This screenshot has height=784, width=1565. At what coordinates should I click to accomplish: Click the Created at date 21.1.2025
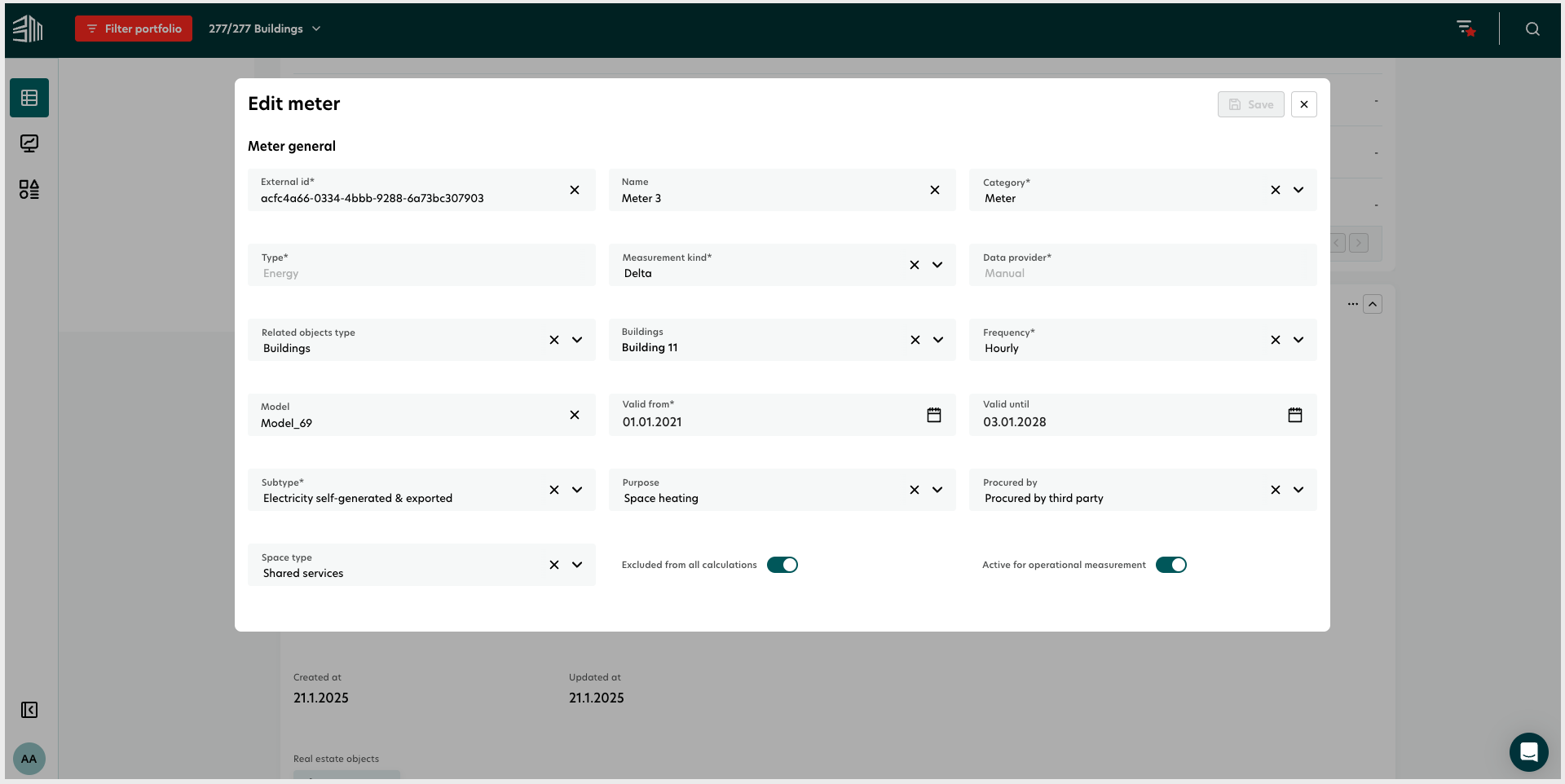coord(321,698)
